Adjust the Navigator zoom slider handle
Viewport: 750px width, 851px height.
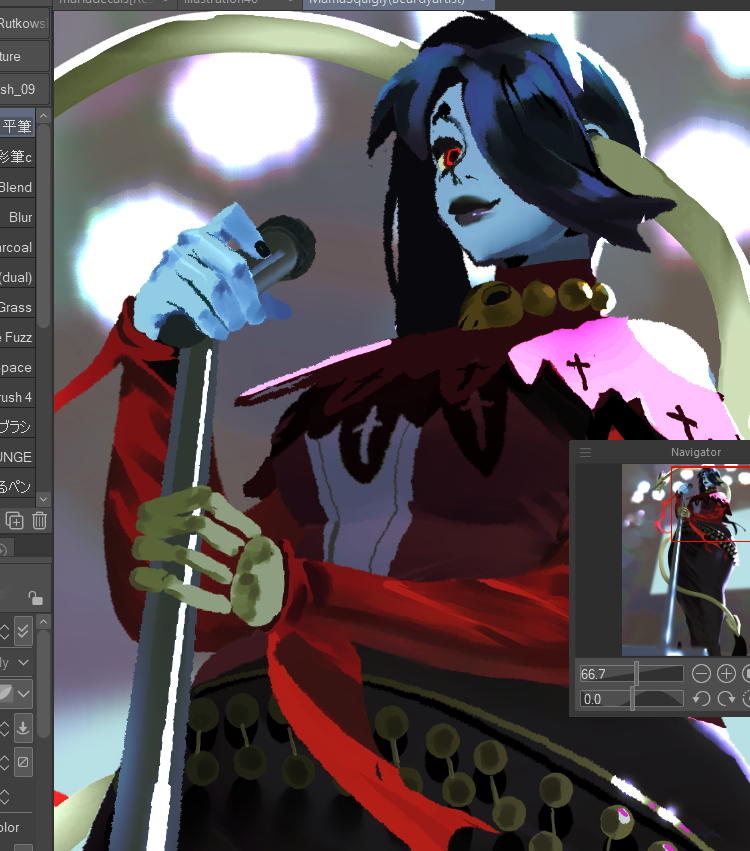point(637,674)
